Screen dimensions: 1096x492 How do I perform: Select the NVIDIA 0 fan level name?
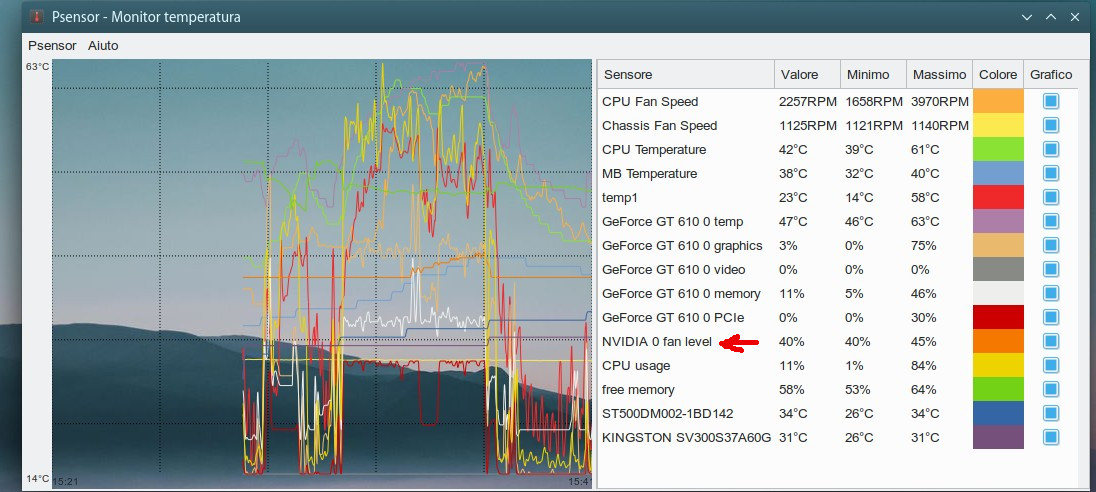click(x=657, y=342)
